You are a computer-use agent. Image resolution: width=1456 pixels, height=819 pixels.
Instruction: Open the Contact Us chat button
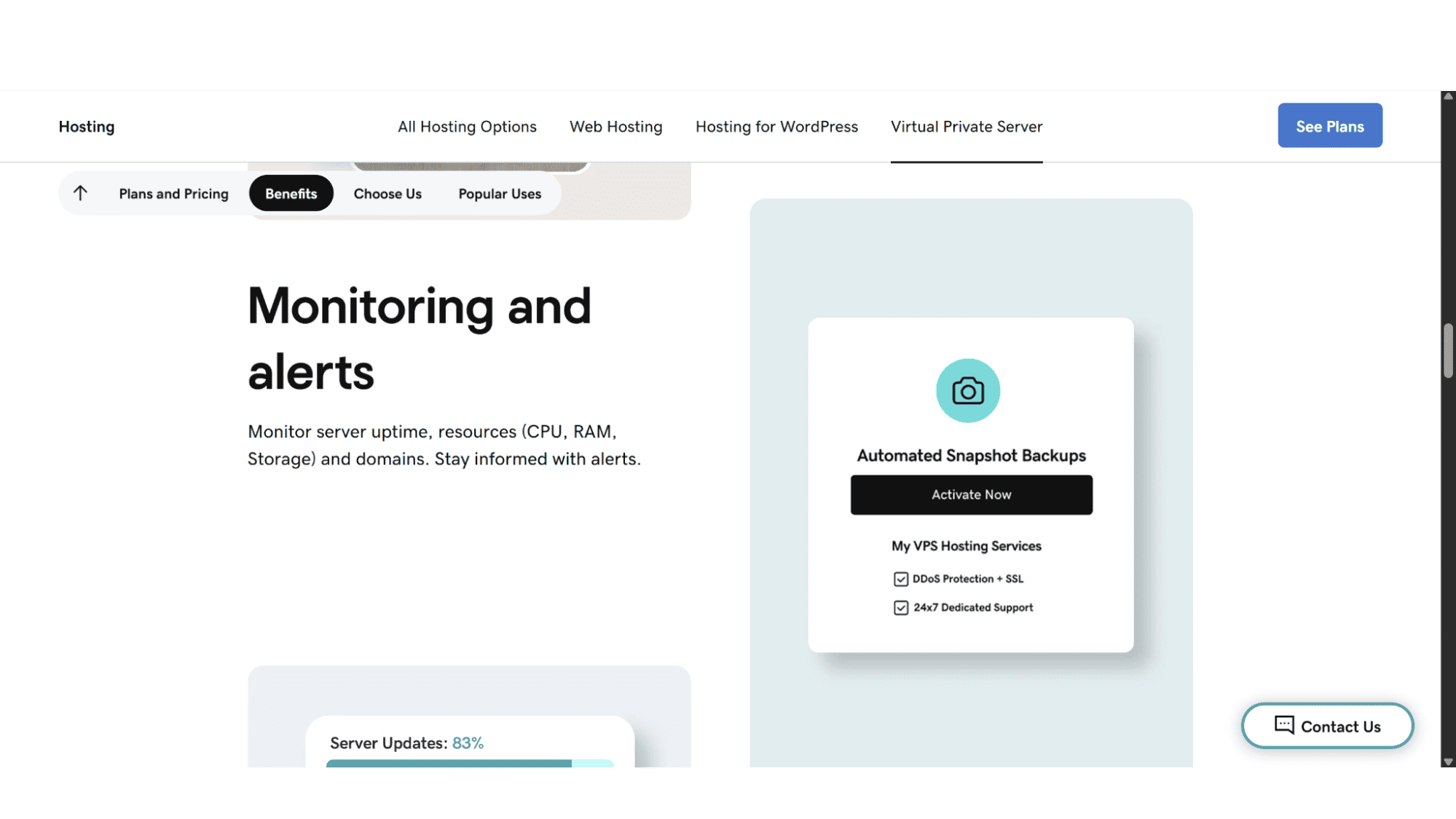coord(1328,726)
